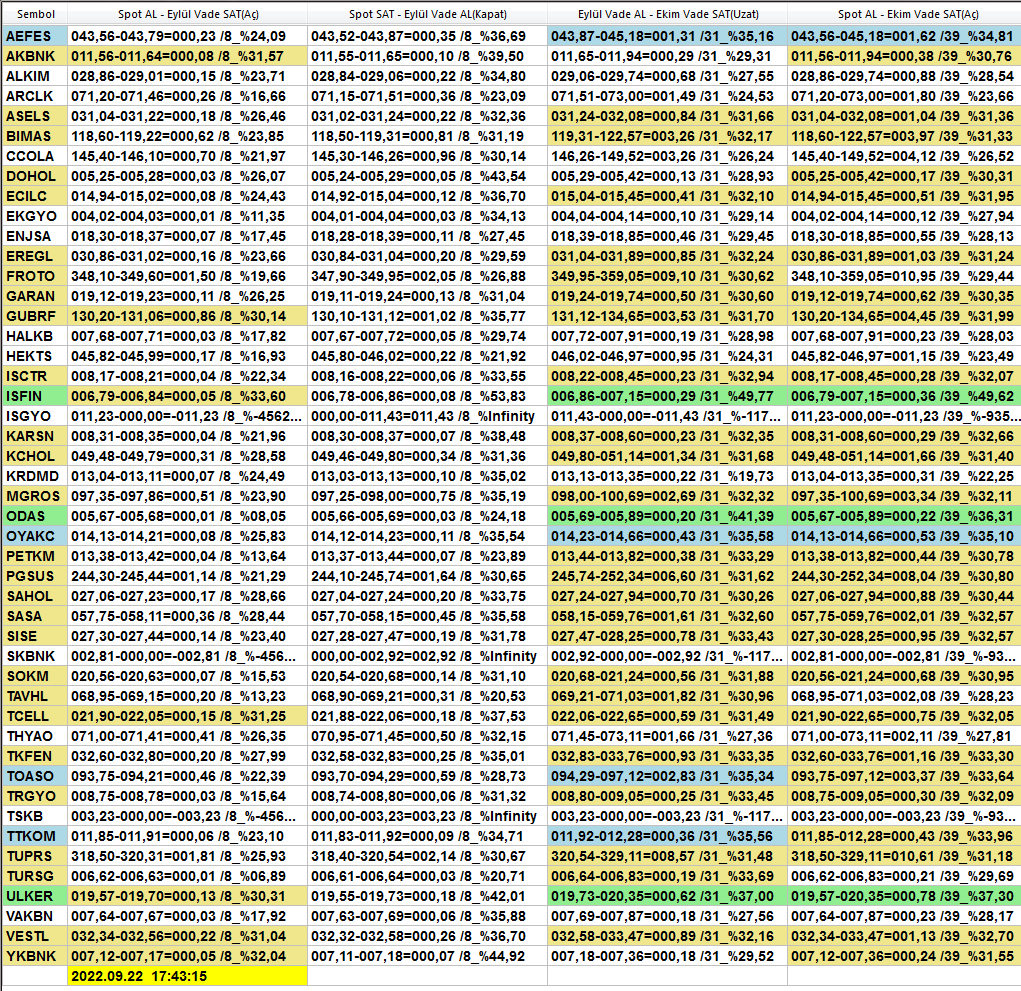The image size is (1021, 991).
Task: Click the green ISFIN symbol cell
Action: [35, 397]
